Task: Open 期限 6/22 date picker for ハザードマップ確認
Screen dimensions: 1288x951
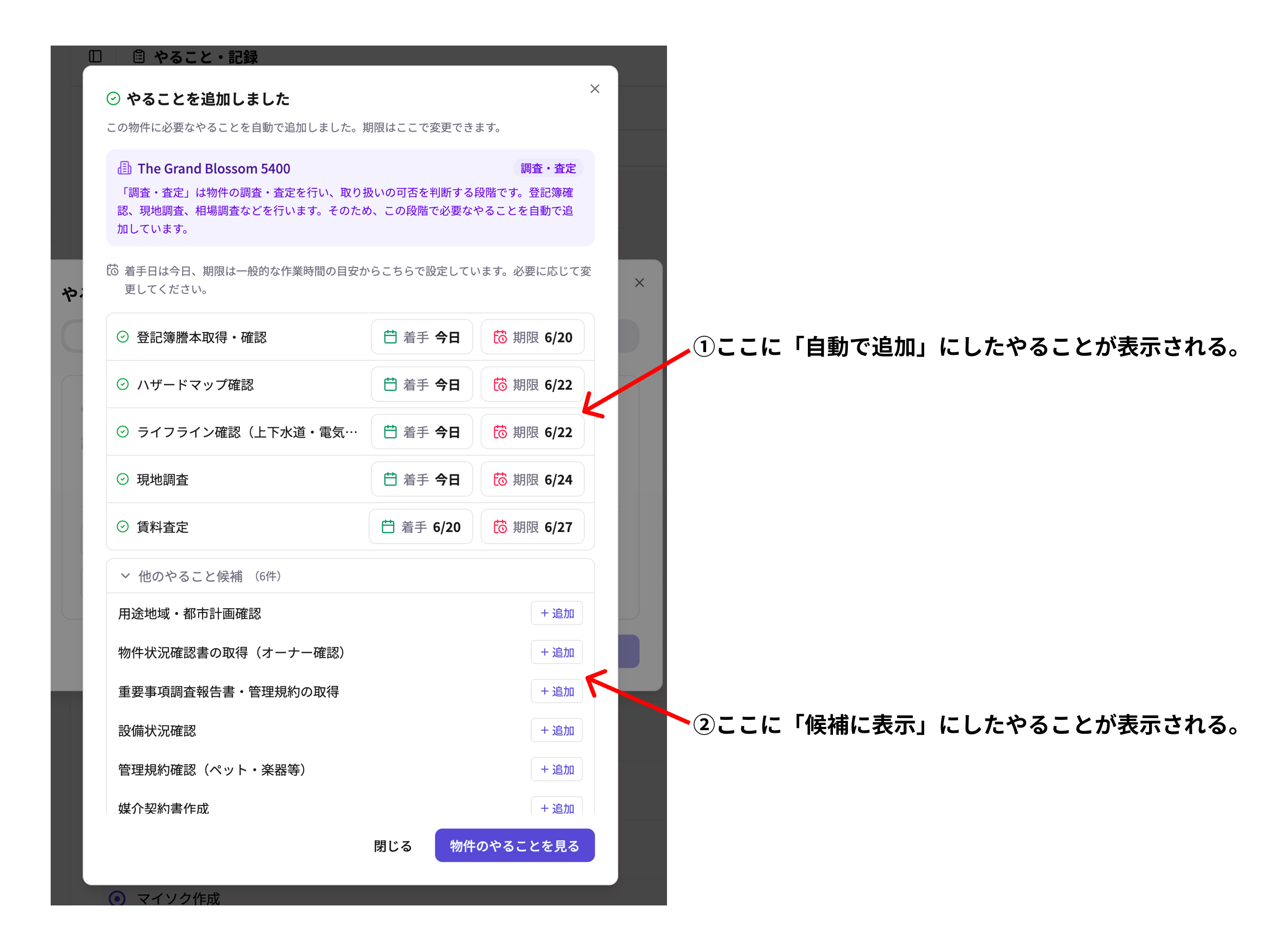Action: click(x=532, y=384)
